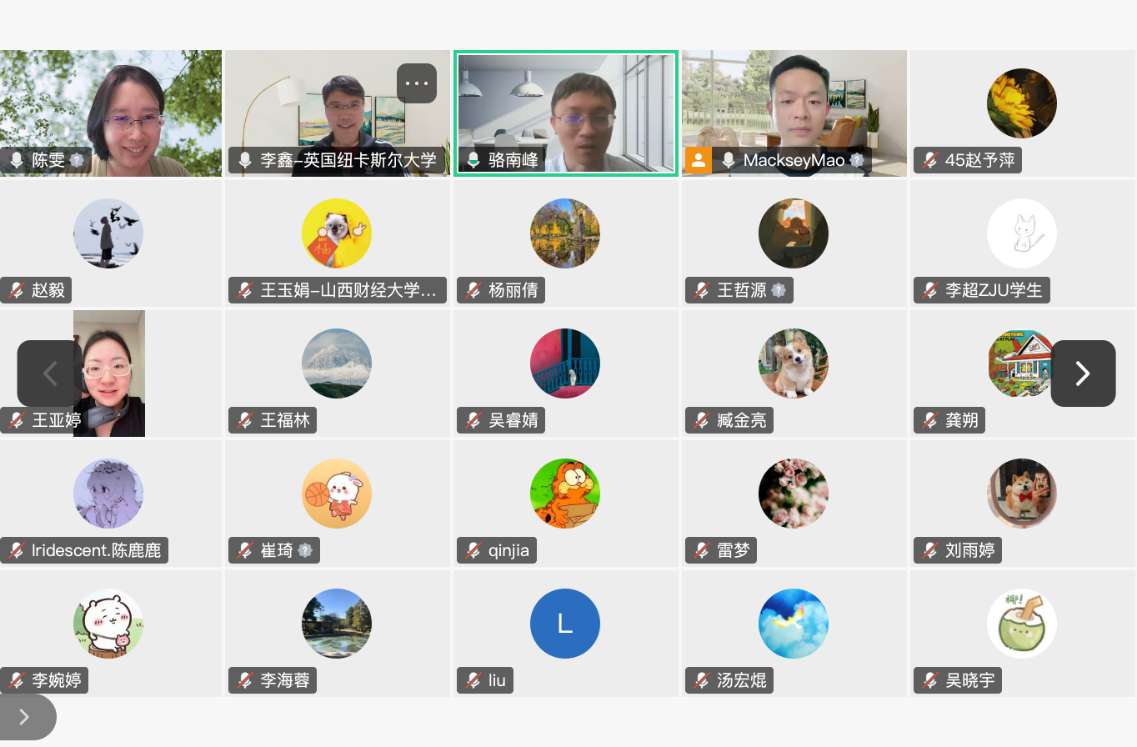Open the three-dot menu on 李鑫's video
Image resolution: width=1137 pixels, height=747 pixels.
coord(417,83)
